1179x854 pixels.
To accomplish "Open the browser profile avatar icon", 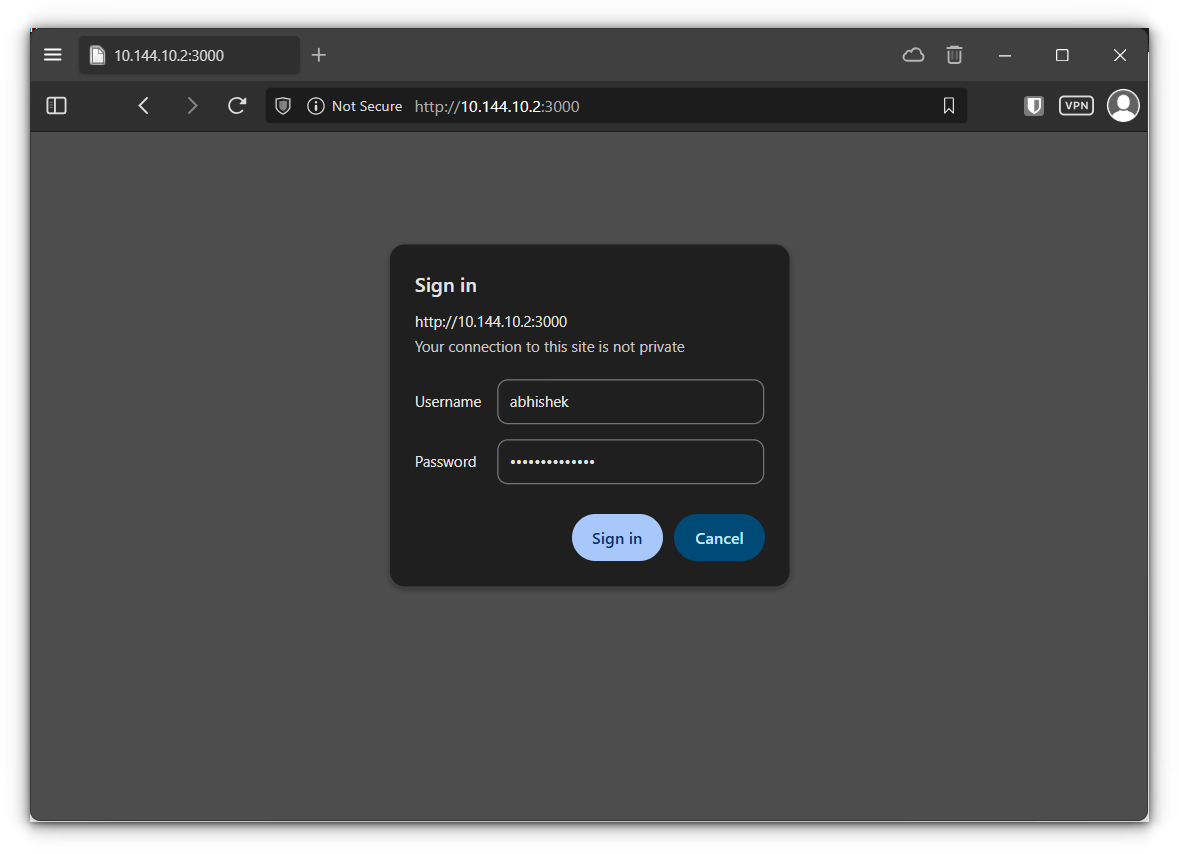I will click(x=1123, y=105).
